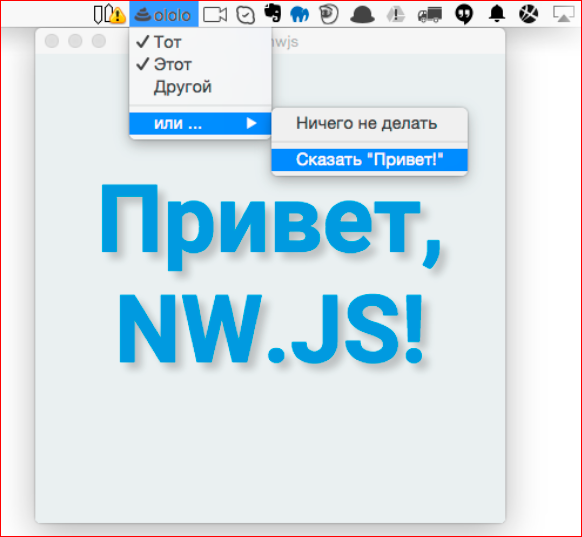Expand the 'или ...' submenu
The height and width of the screenshot is (537, 582).
(x=200, y=123)
